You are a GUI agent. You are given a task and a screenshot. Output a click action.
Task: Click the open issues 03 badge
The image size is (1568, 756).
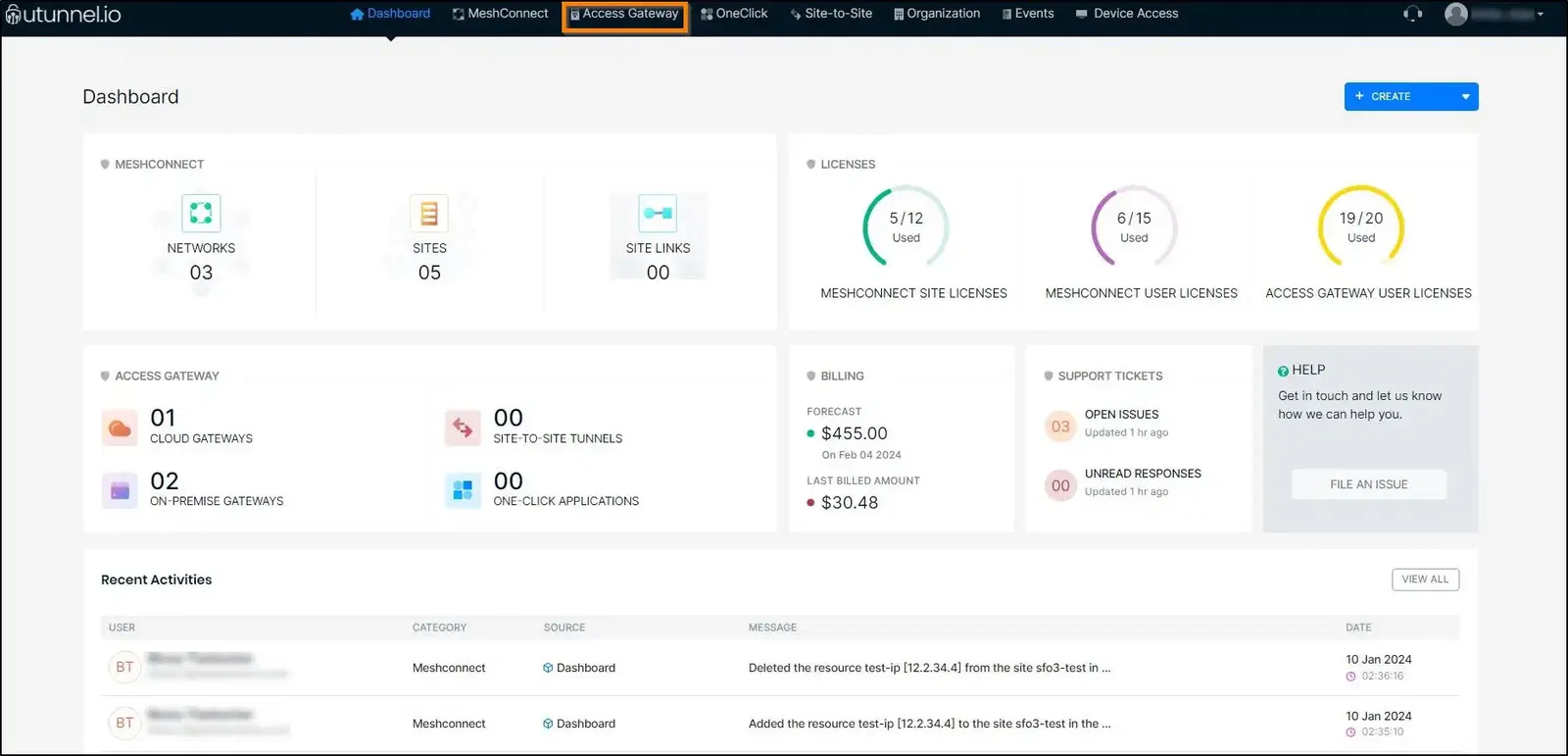pos(1060,427)
